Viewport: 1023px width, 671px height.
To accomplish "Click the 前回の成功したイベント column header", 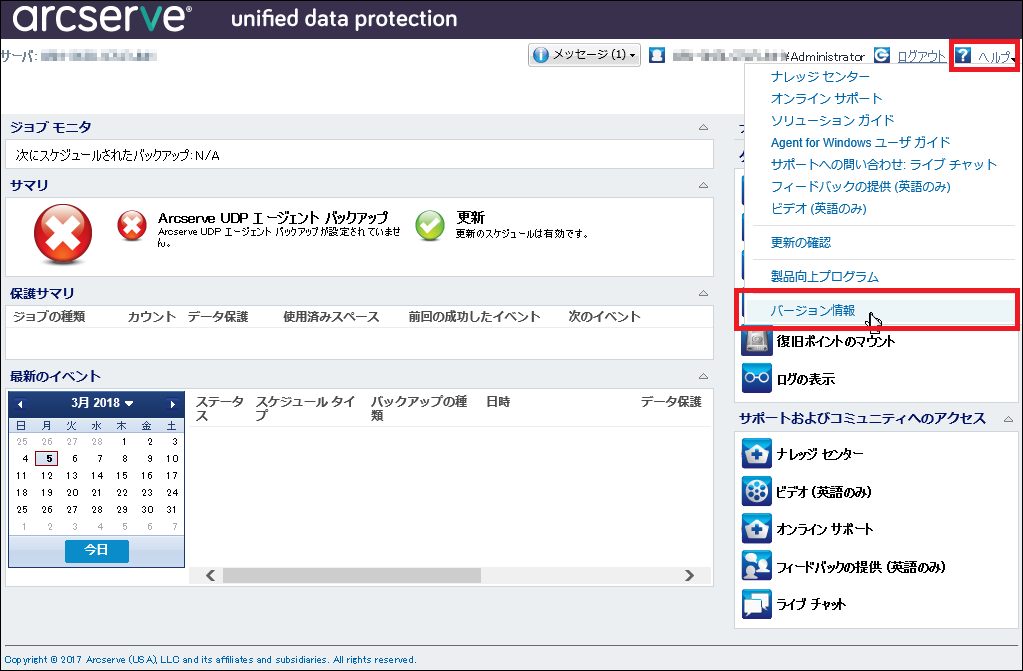I will [474, 317].
